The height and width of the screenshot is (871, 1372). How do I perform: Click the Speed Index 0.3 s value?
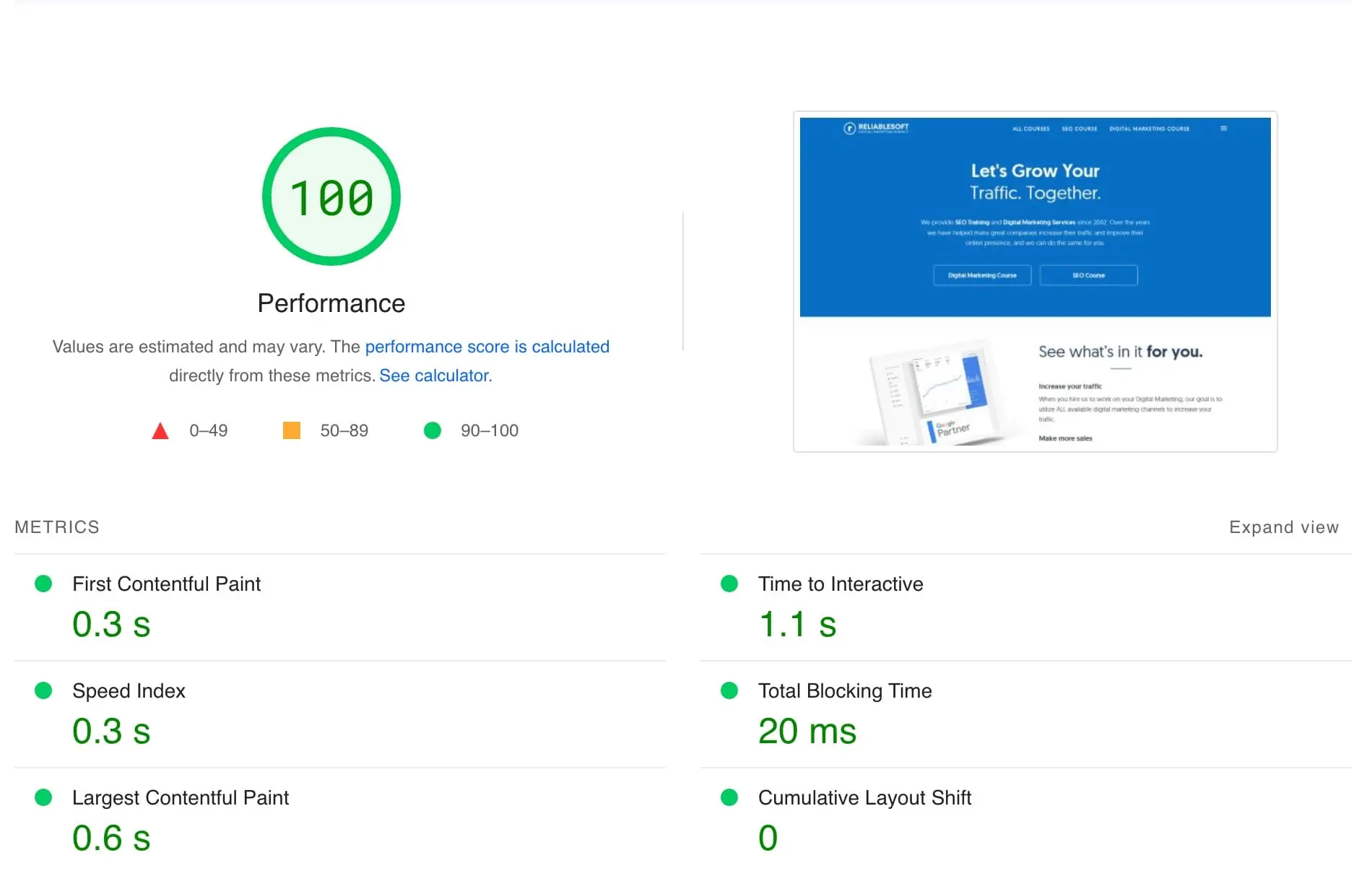(x=111, y=731)
